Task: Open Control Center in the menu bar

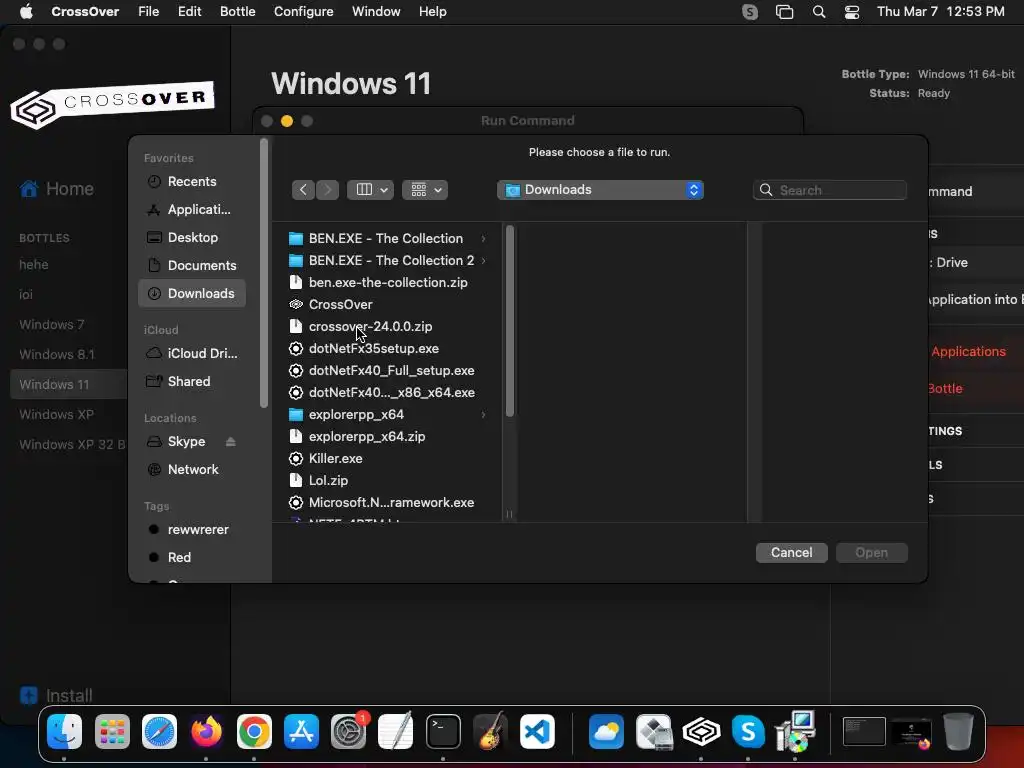Action: click(852, 12)
